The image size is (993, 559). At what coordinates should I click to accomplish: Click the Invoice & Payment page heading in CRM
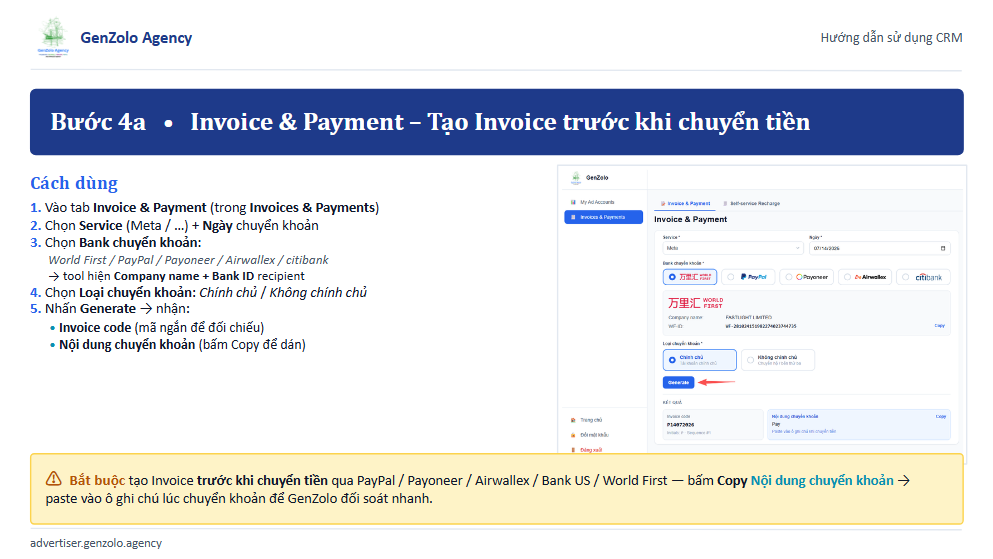pyautogui.click(x=690, y=219)
